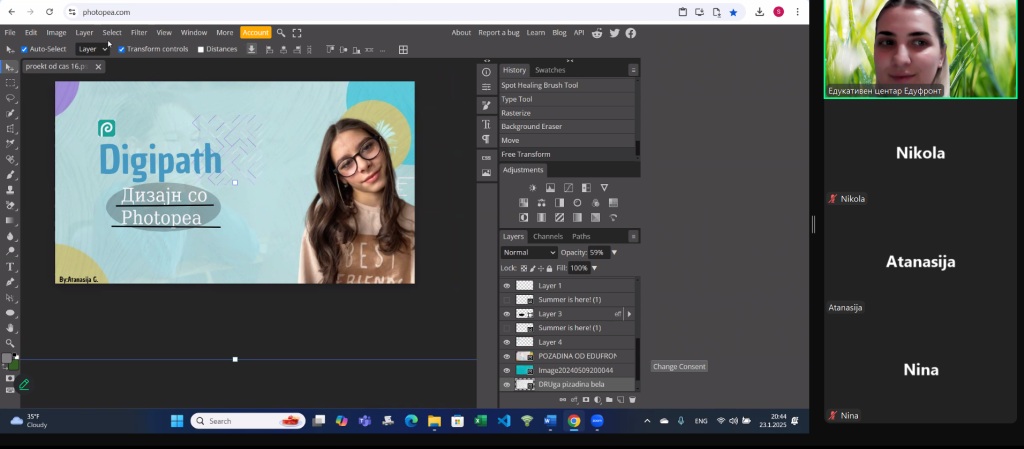Viewport: 1024px width, 449px height.
Task: Select the Background Eraser history state
Action: [x=567, y=127]
